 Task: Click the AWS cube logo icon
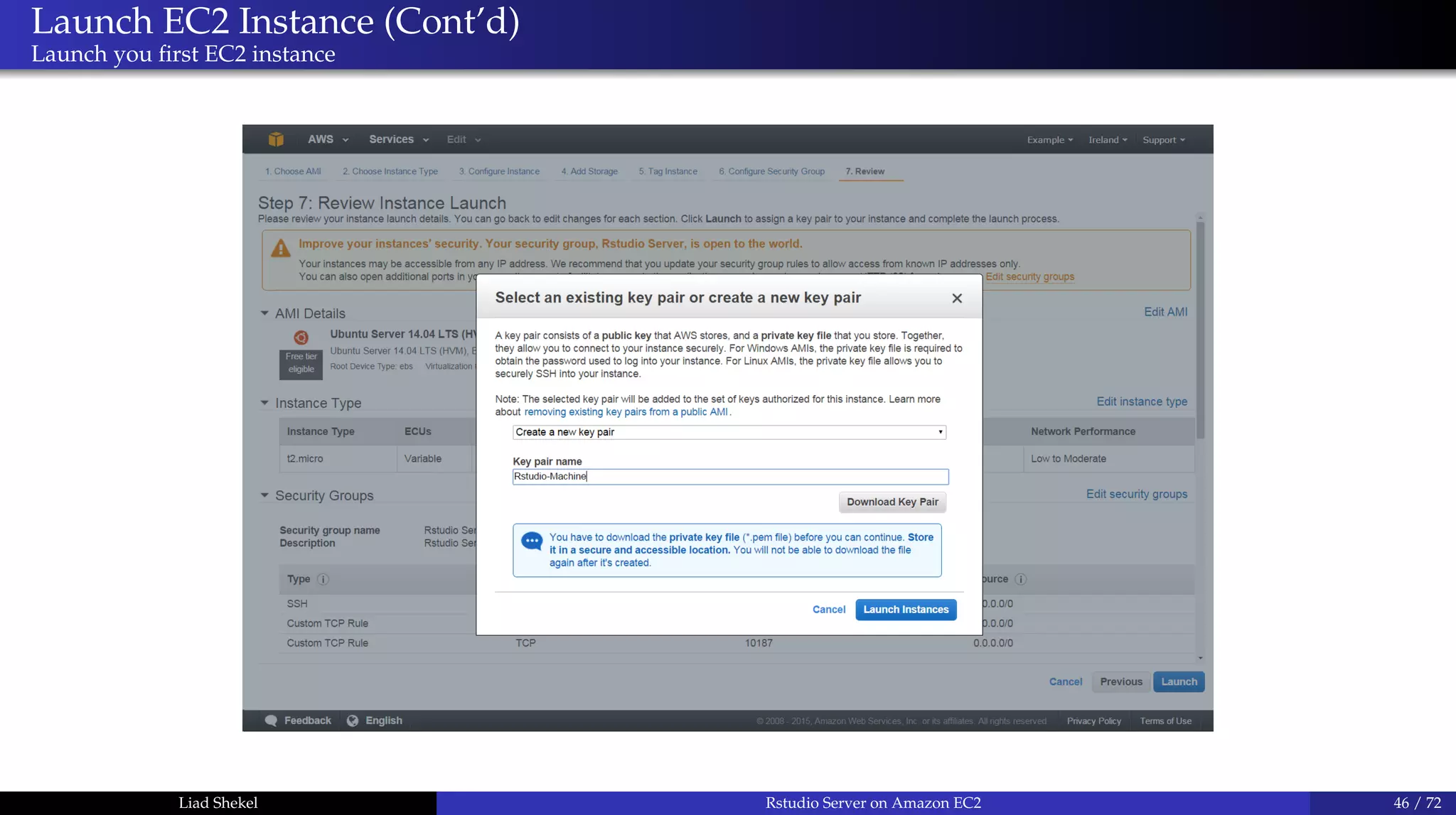[276, 139]
